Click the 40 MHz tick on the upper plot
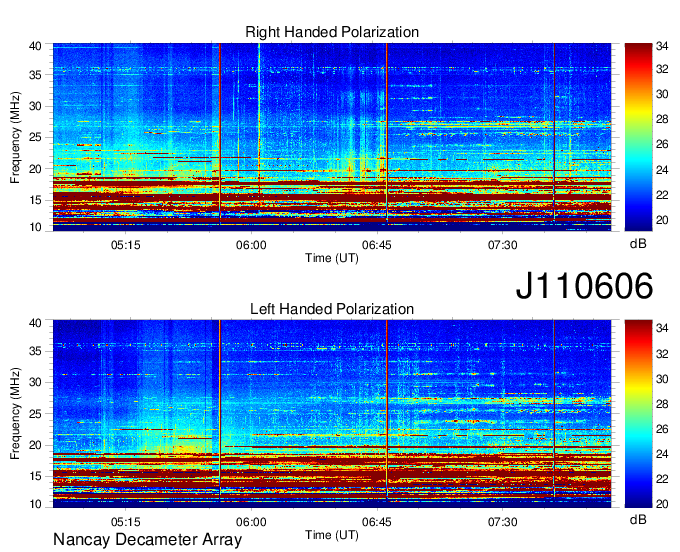Screen dimensions: 680x552 click(35, 46)
